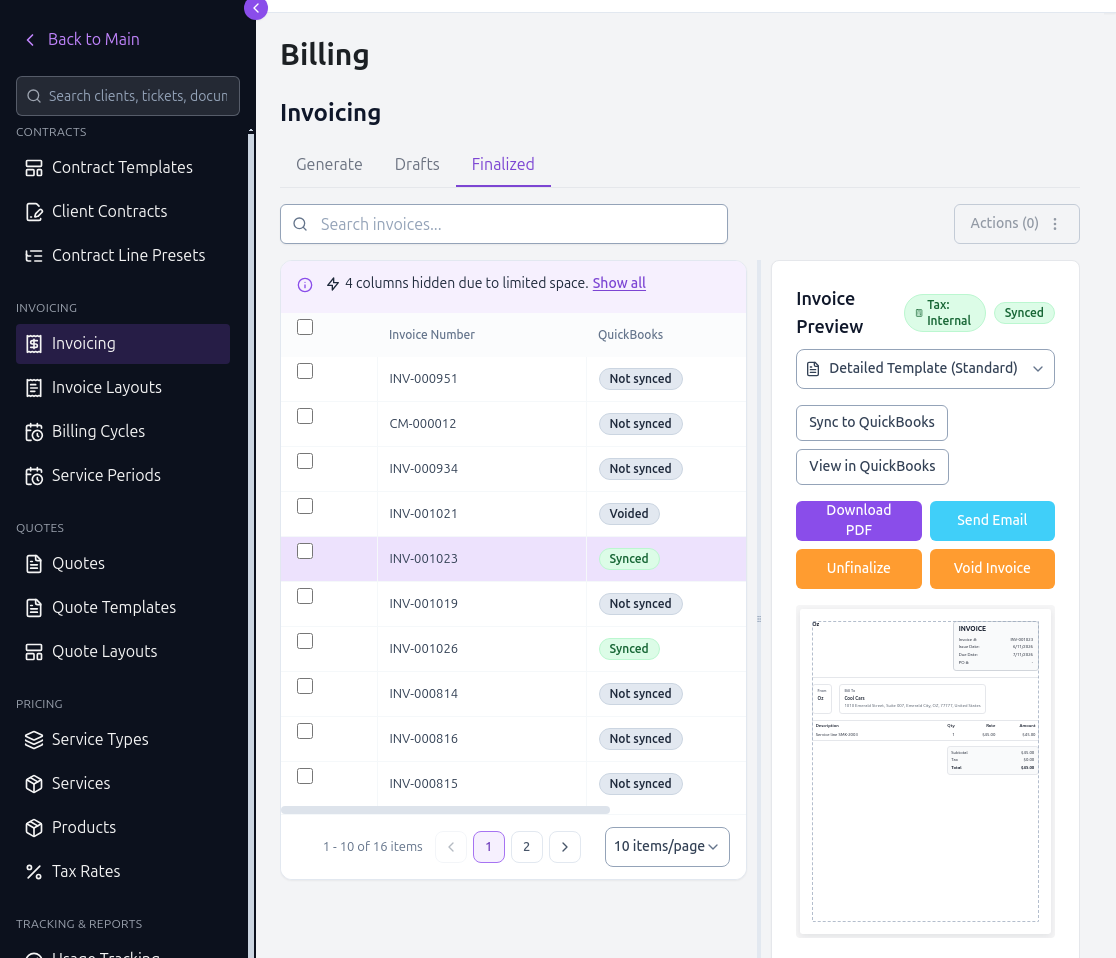
Task: Click the horizontal scrollbar under the invoice table
Action: point(446,810)
